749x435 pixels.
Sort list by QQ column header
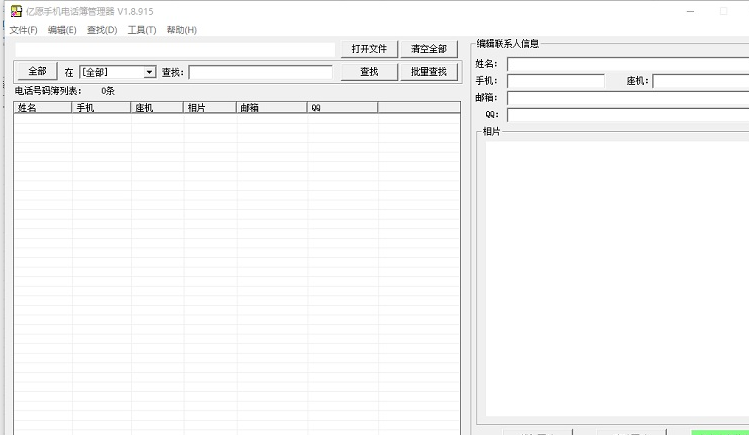click(342, 108)
